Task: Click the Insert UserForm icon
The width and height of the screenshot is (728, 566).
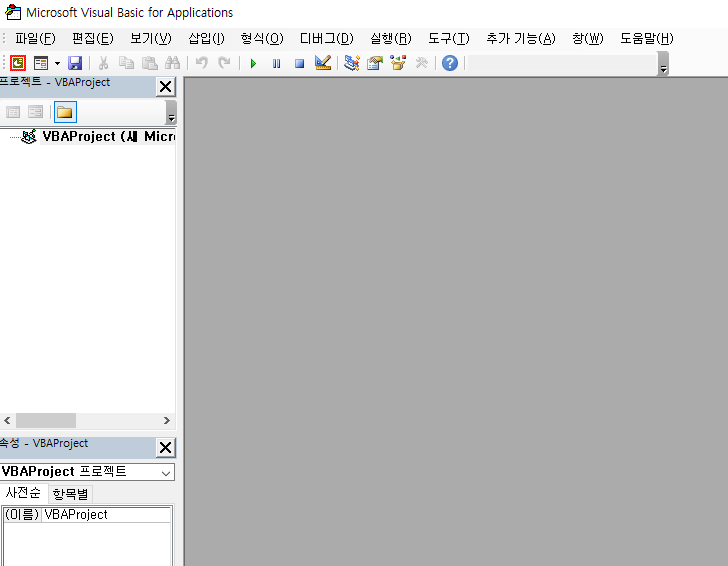Action: pos(41,63)
